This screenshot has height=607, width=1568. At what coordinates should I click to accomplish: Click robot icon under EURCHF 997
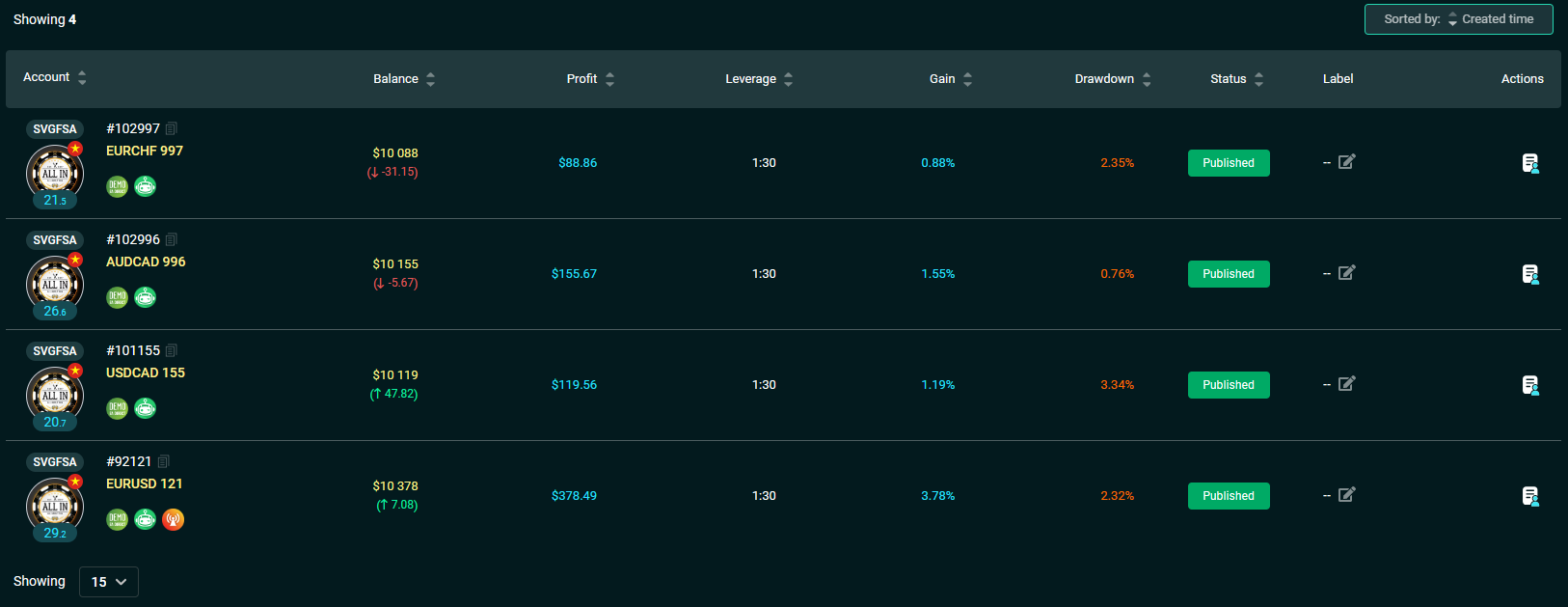point(145,186)
